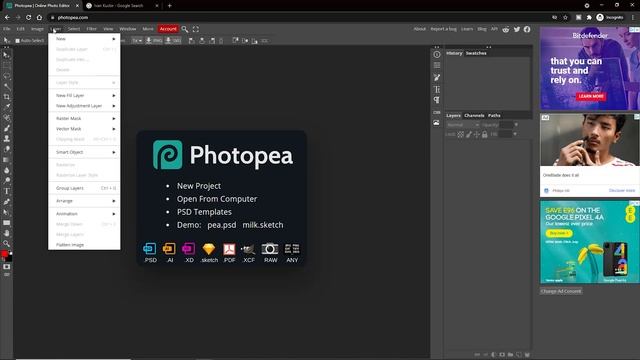The width and height of the screenshot is (640, 360).
Task: Select the Lasso tool
Action: [x=7, y=76]
